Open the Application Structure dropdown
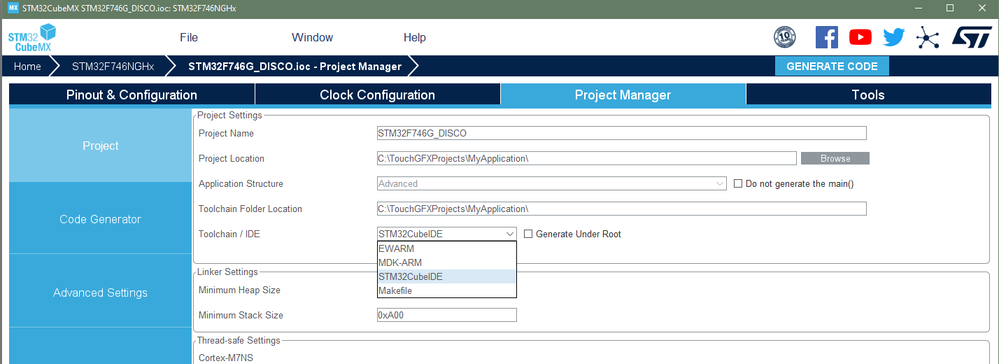This screenshot has width=999, height=364. tap(551, 184)
